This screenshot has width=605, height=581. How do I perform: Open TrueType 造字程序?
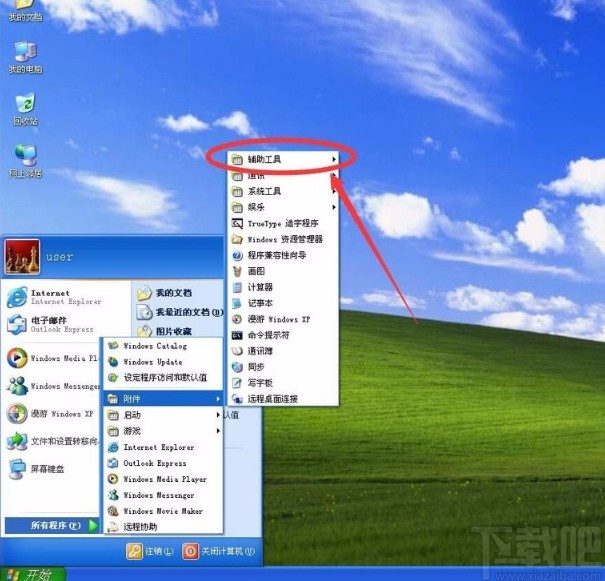coord(284,223)
